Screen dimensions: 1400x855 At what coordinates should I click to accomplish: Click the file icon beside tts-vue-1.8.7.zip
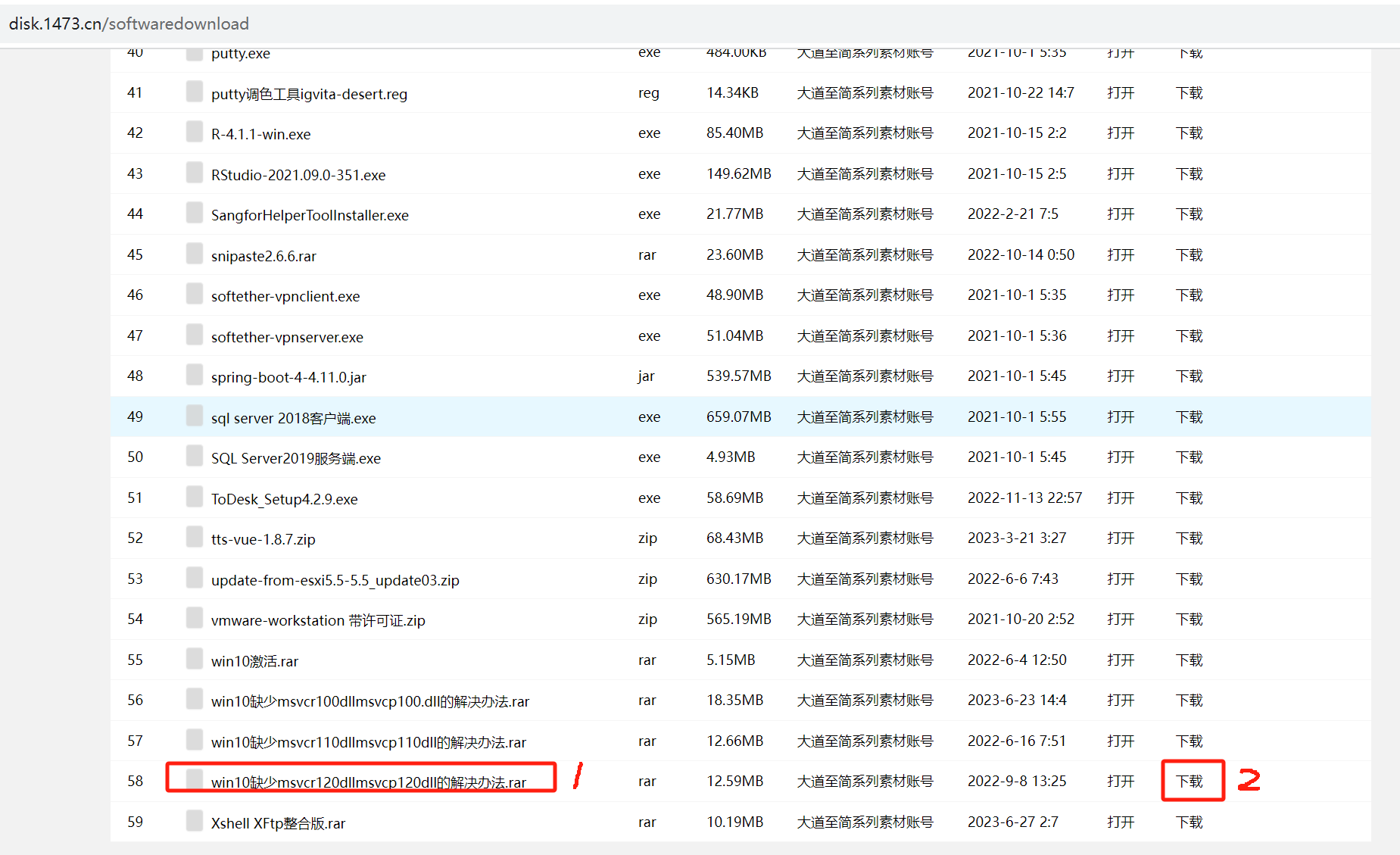tap(195, 537)
